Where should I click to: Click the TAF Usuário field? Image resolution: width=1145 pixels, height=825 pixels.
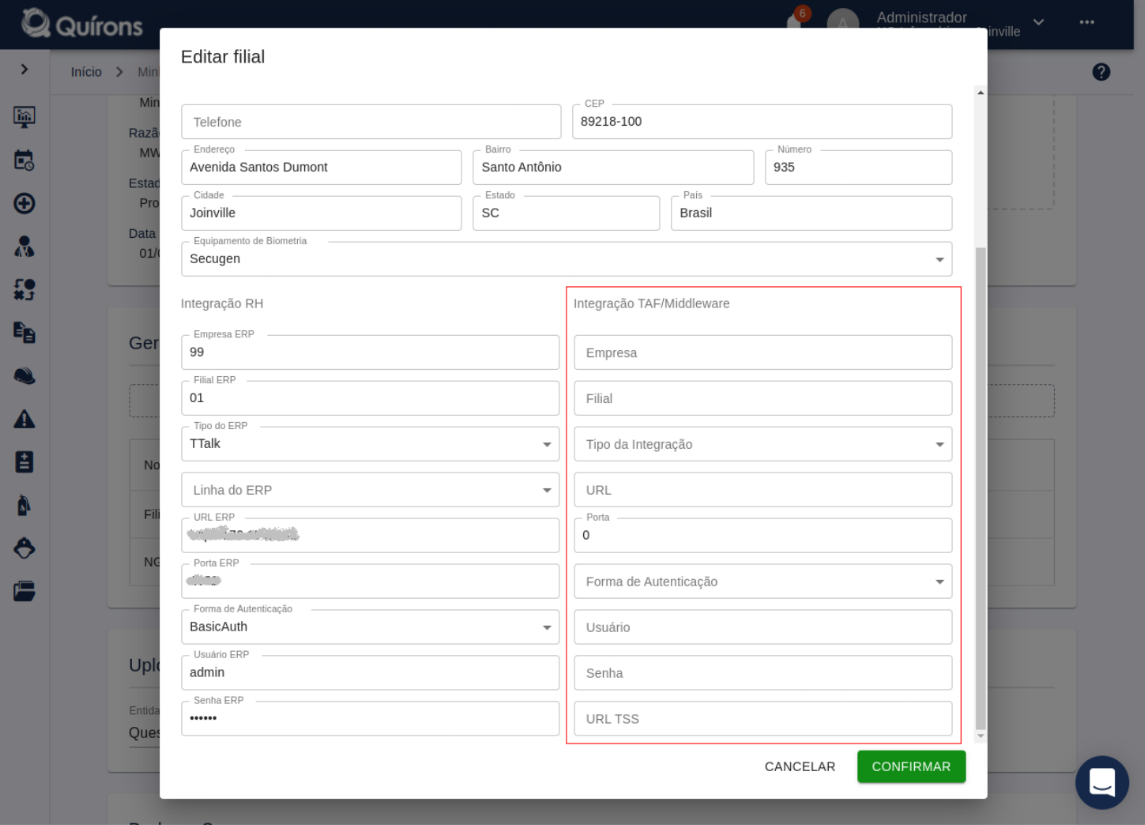click(763, 627)
